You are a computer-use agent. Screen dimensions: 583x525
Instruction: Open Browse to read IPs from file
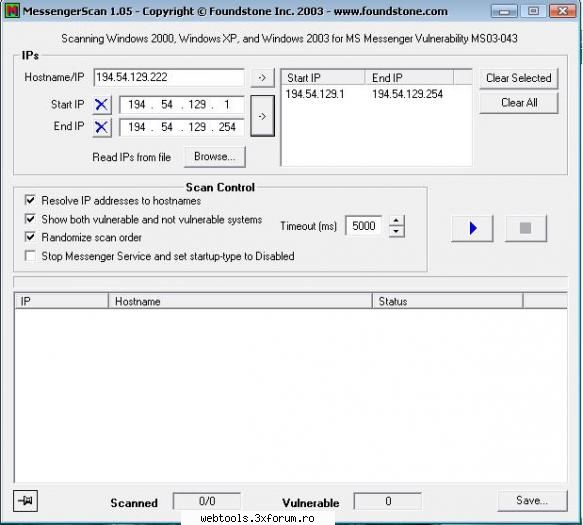coord(215,157)
